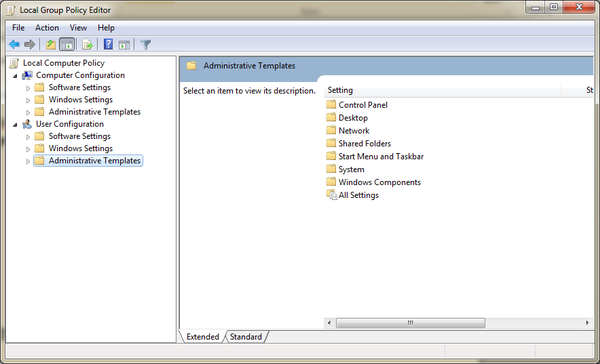Click the Control Panel folder icon
The width and height of the screenshot is (600, 364).
click(x=331, y=104)
